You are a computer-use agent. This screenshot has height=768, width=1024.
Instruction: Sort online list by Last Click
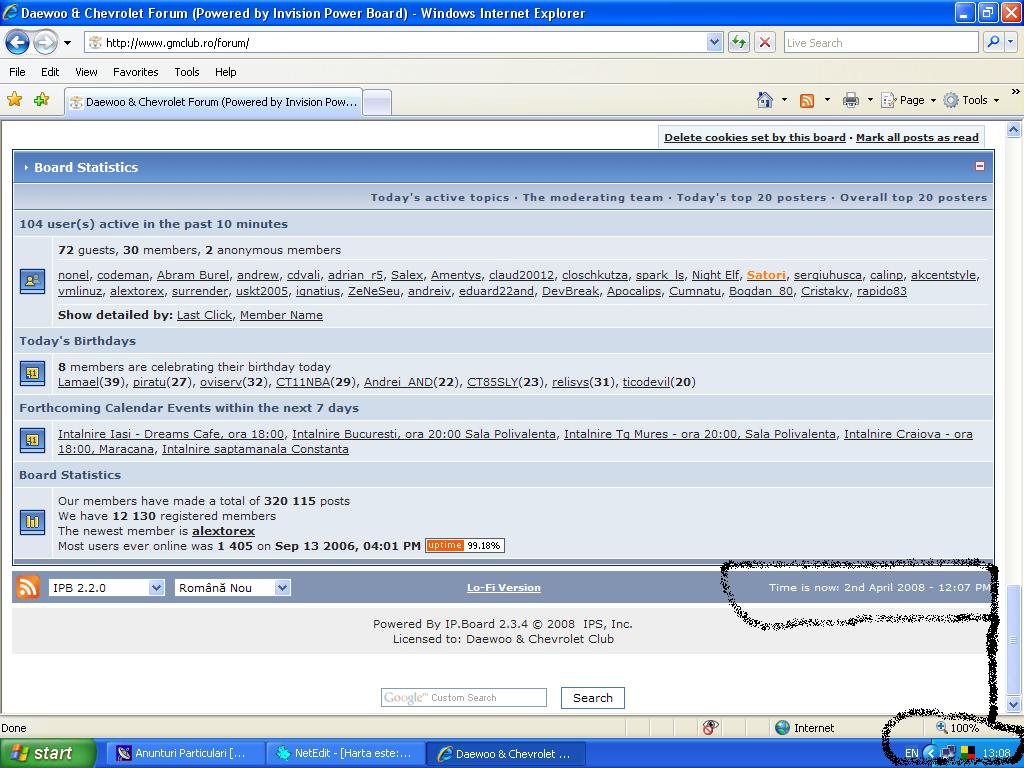pyautogui.click(x=204, y=315)
